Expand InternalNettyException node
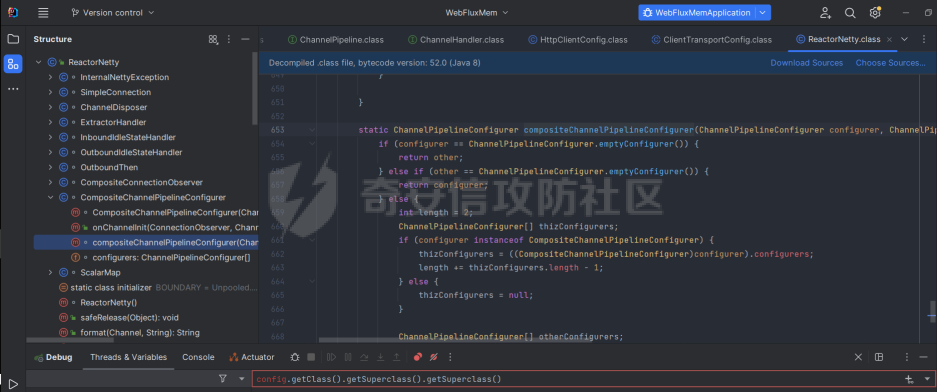937x392 pixels. [x=51, y=77]
